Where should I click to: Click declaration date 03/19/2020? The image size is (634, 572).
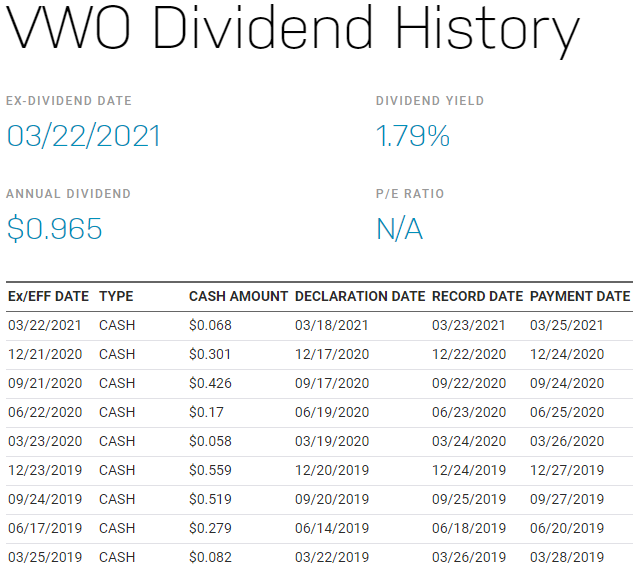[x=332, y=441]
